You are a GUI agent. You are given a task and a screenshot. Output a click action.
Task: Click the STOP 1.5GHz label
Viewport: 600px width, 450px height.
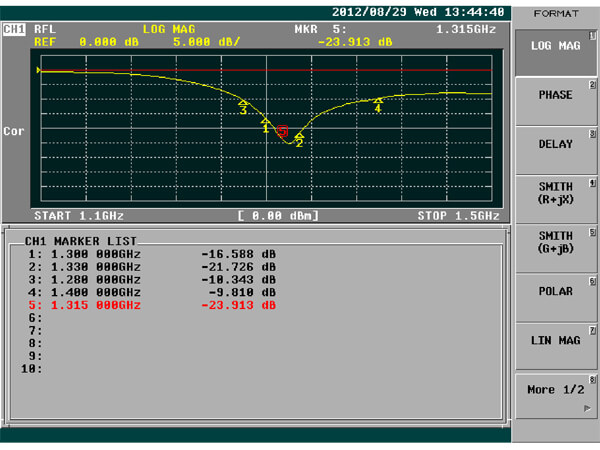pyautogui.click(x=458, y=216)
